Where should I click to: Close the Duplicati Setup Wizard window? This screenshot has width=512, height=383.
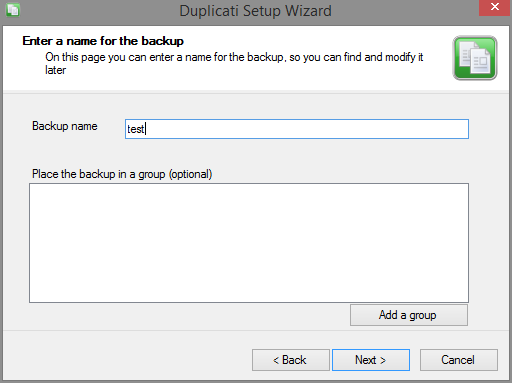(x=495, y=7)
